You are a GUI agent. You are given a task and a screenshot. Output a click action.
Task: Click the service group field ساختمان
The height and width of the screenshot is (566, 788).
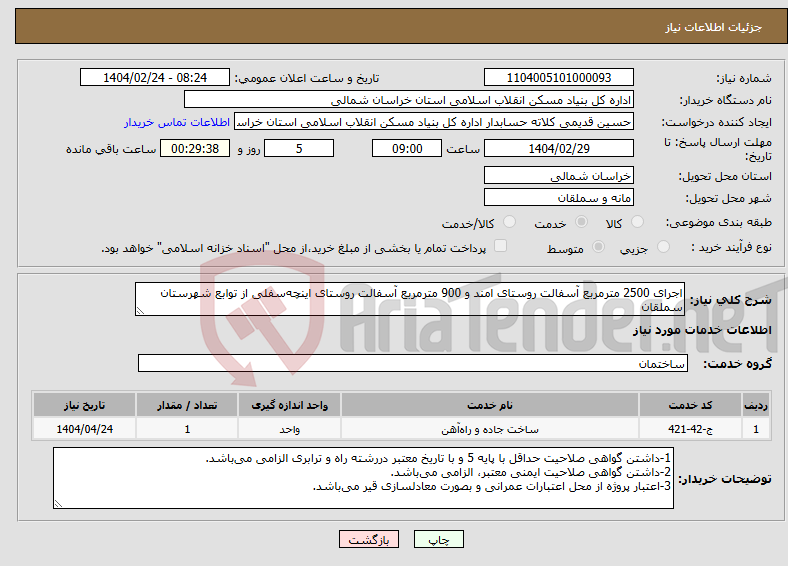(413, 363)
